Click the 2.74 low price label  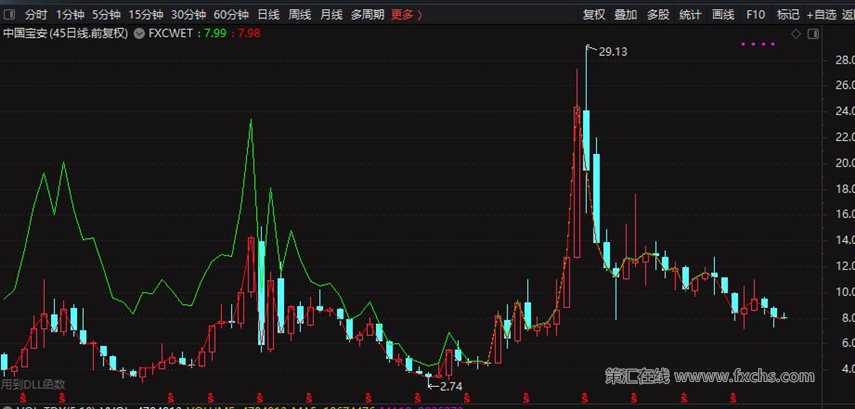[x=451, y=386]
